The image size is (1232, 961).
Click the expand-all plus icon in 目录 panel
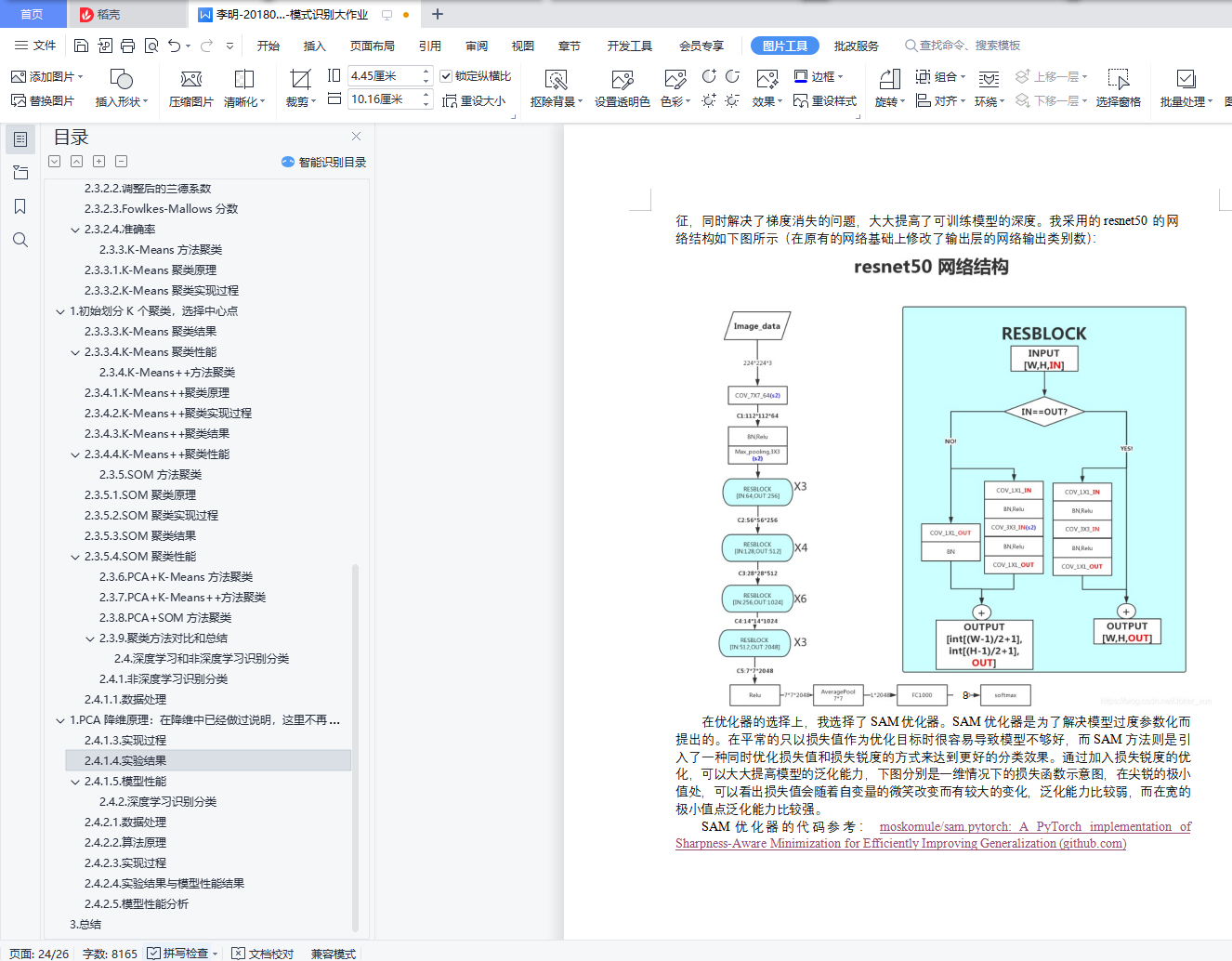98,162
